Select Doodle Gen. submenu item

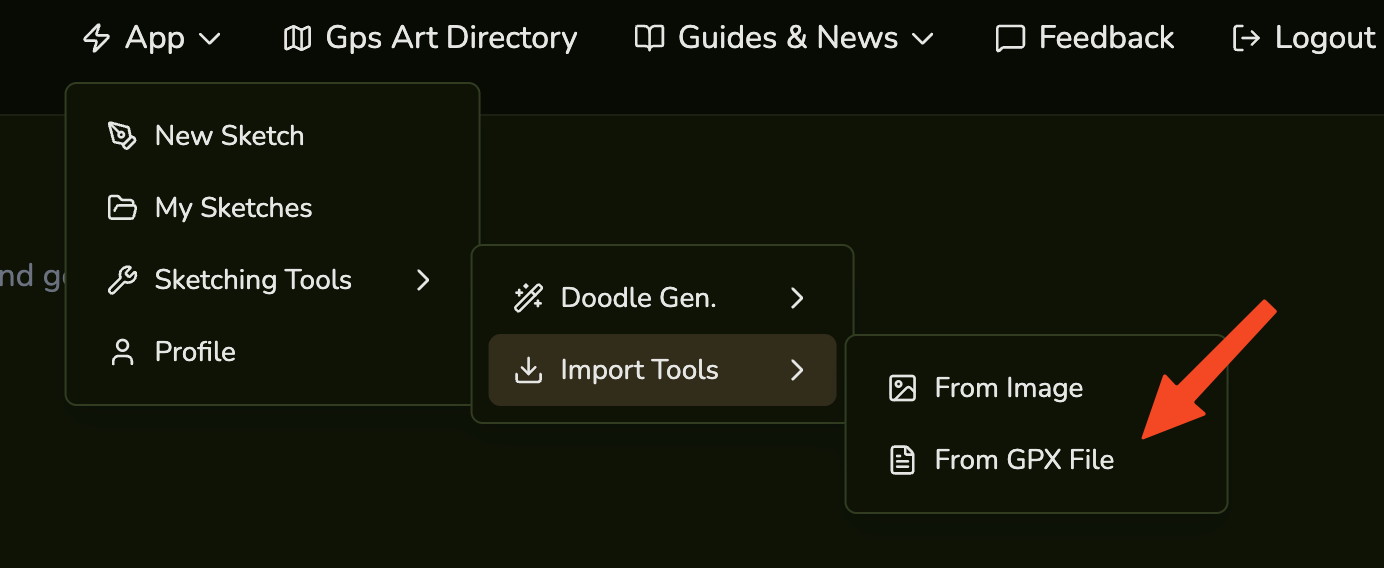click(x=662, y=298)
